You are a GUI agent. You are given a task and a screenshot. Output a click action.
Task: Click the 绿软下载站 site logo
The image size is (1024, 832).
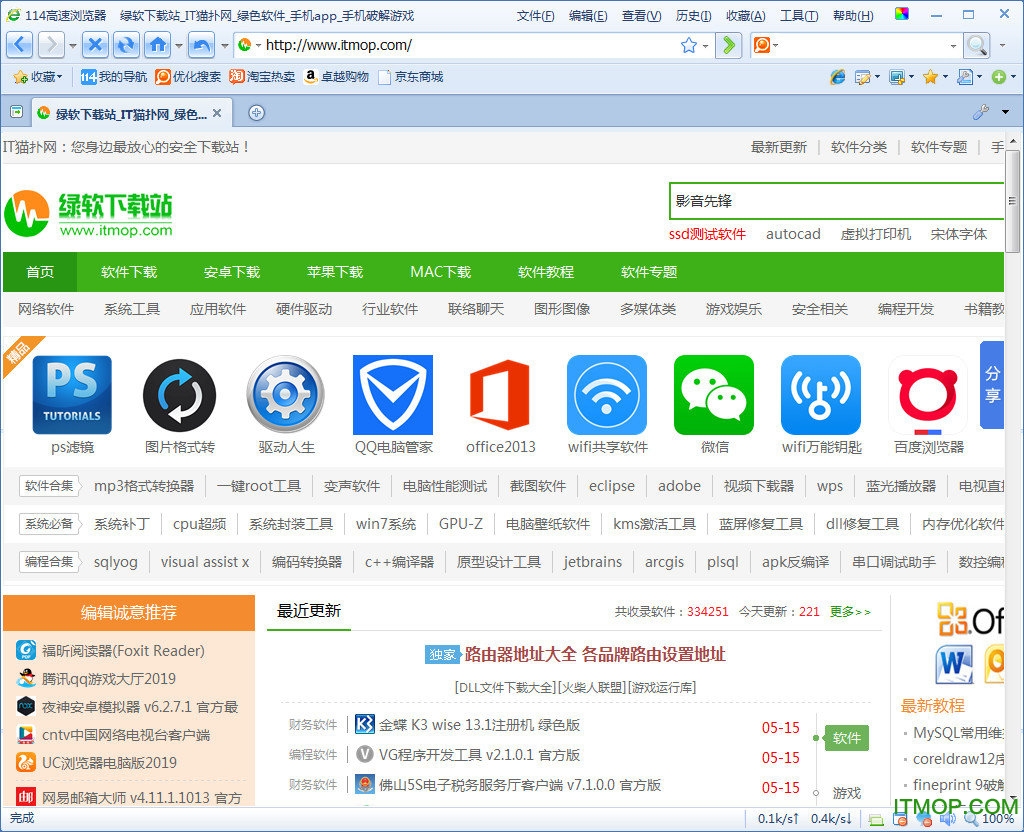89,214
